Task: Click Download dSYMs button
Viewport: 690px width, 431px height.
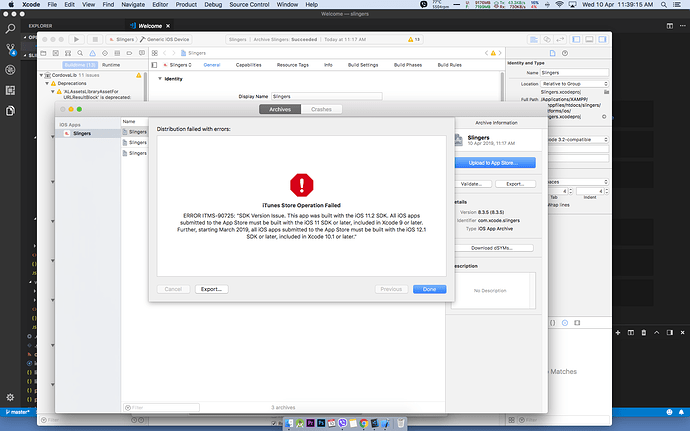Action: [492, 248]
